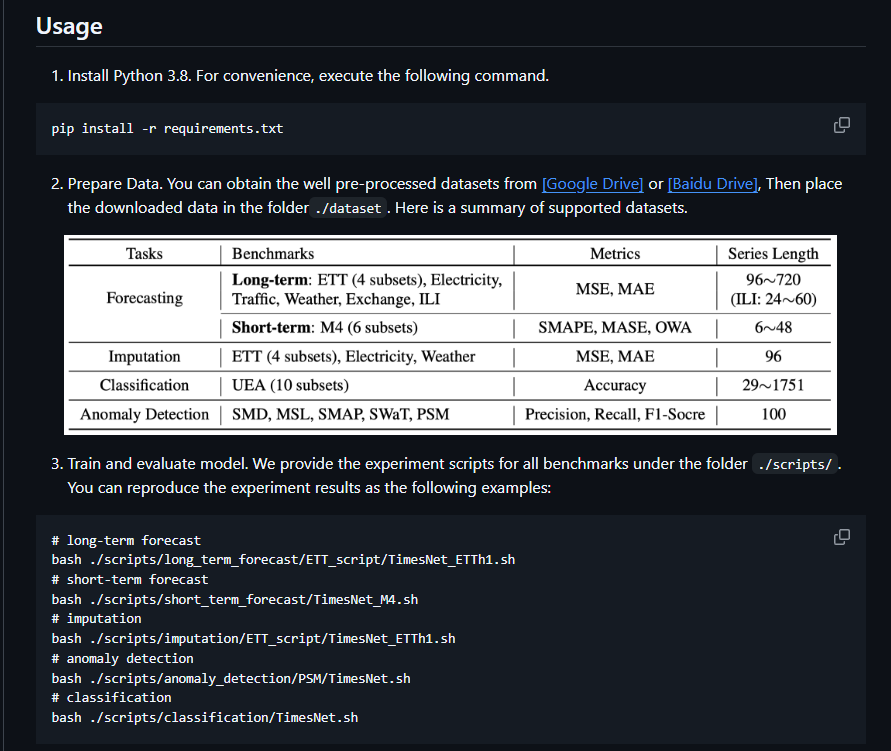Click the 'Train and evaluate model' step text
This screenshot has width=891, height=751.
(158, 464)
